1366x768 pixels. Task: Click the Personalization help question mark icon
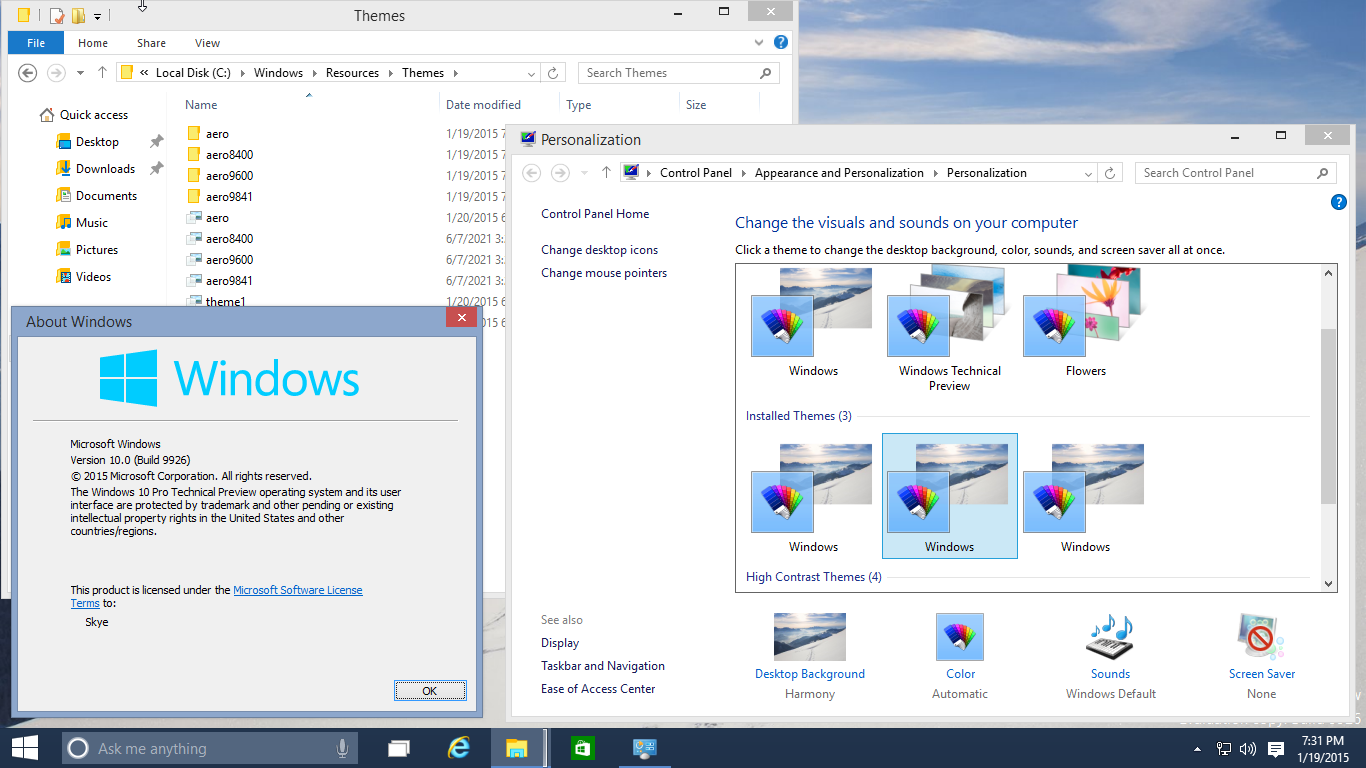point(1339,203)
